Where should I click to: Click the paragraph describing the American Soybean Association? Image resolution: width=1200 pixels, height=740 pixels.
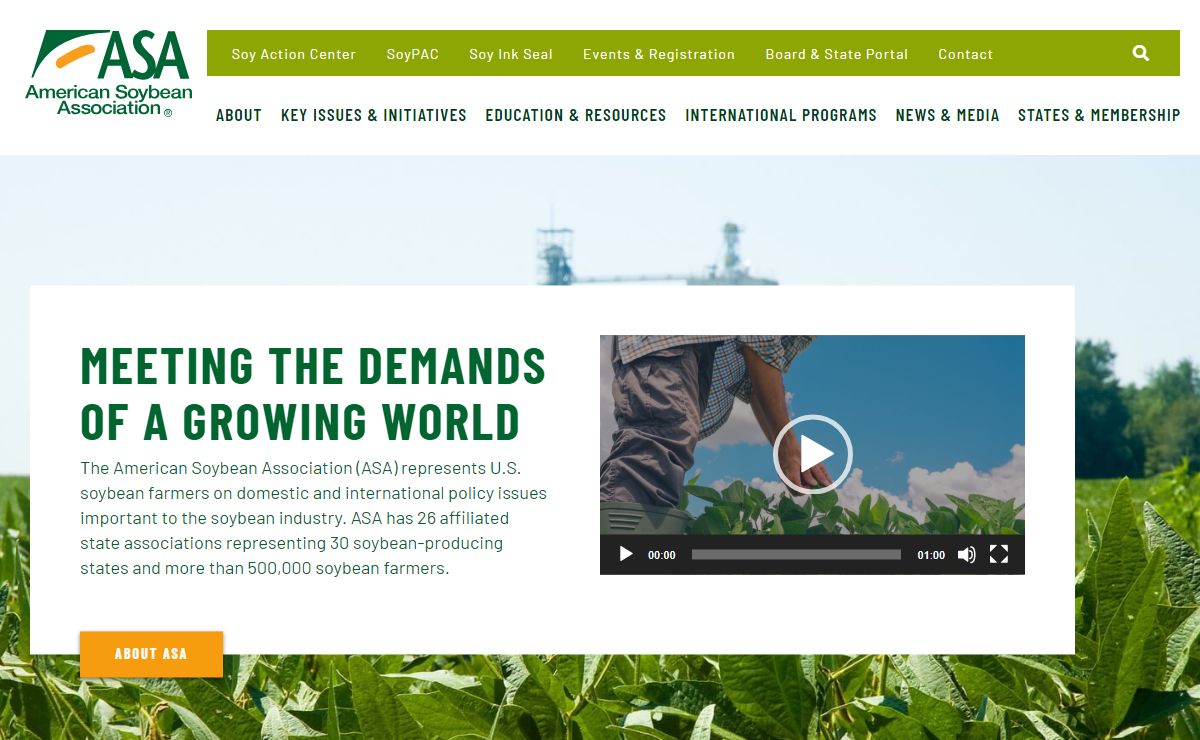[x=314, y=518]
